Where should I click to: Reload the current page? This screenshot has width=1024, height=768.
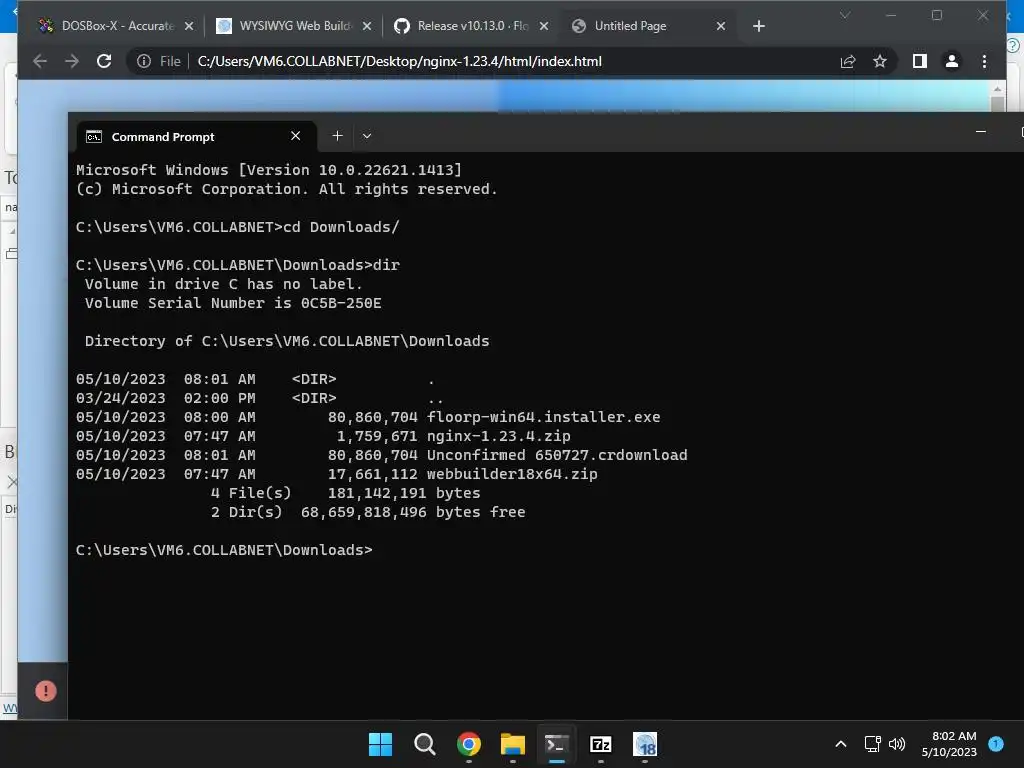click(x=104, y=61)
